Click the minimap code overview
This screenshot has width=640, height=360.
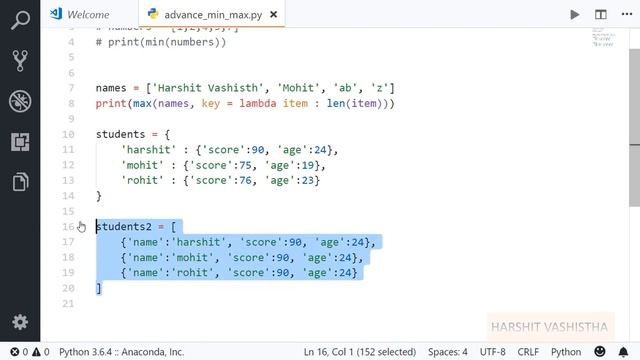pos(603,38)
